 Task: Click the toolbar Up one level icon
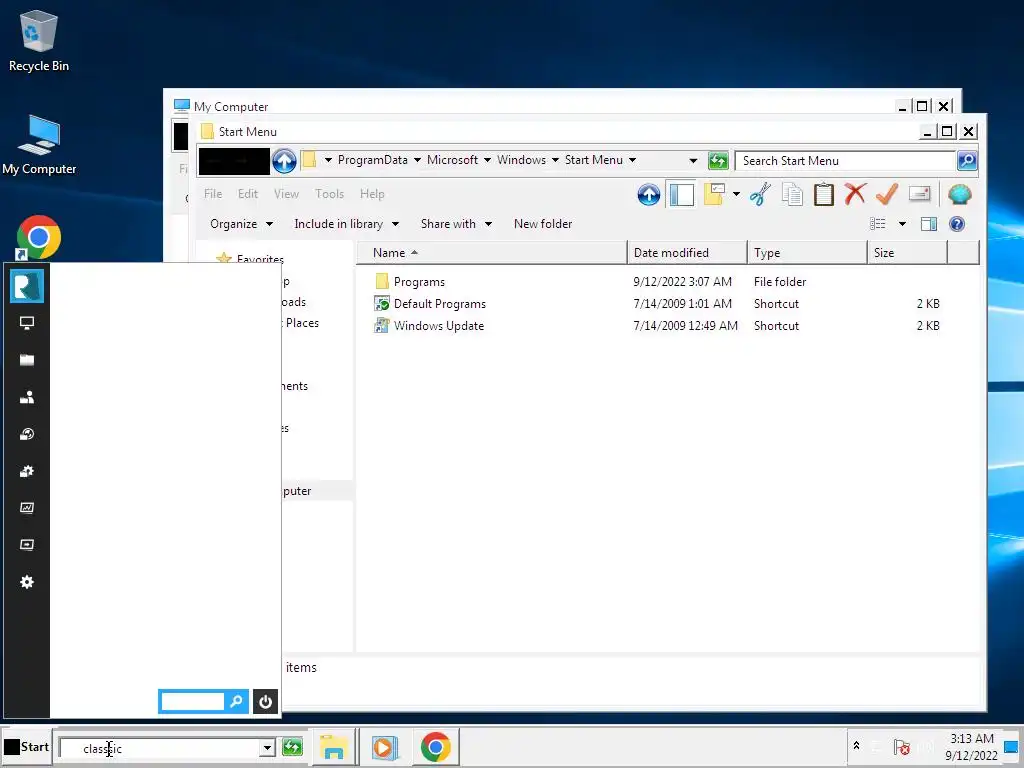[x=648, y=195]
